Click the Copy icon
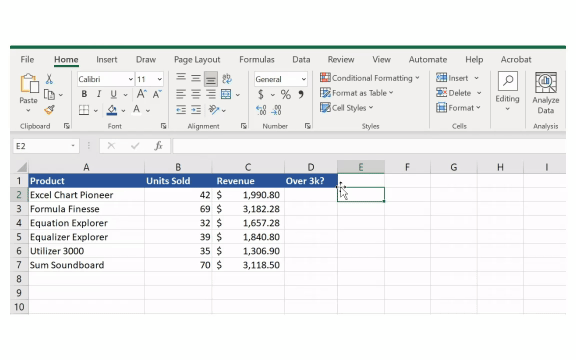Image resolution: width=576 pixels, height=360 pixels. (49, 94)
